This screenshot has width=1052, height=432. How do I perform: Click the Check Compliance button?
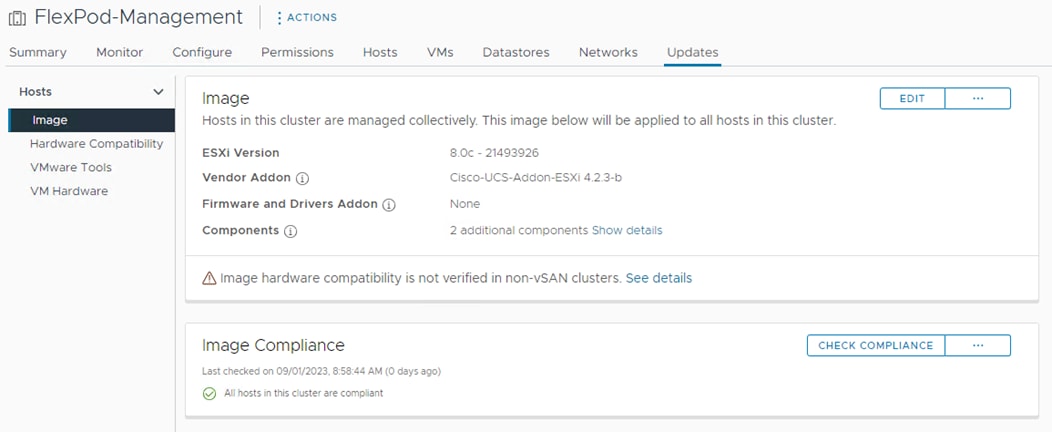pos(875,345)
